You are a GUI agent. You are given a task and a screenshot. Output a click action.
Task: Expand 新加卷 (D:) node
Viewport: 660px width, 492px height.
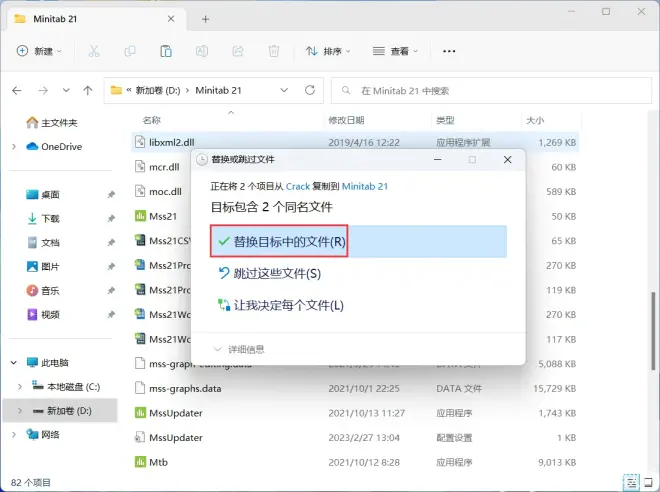20,410
